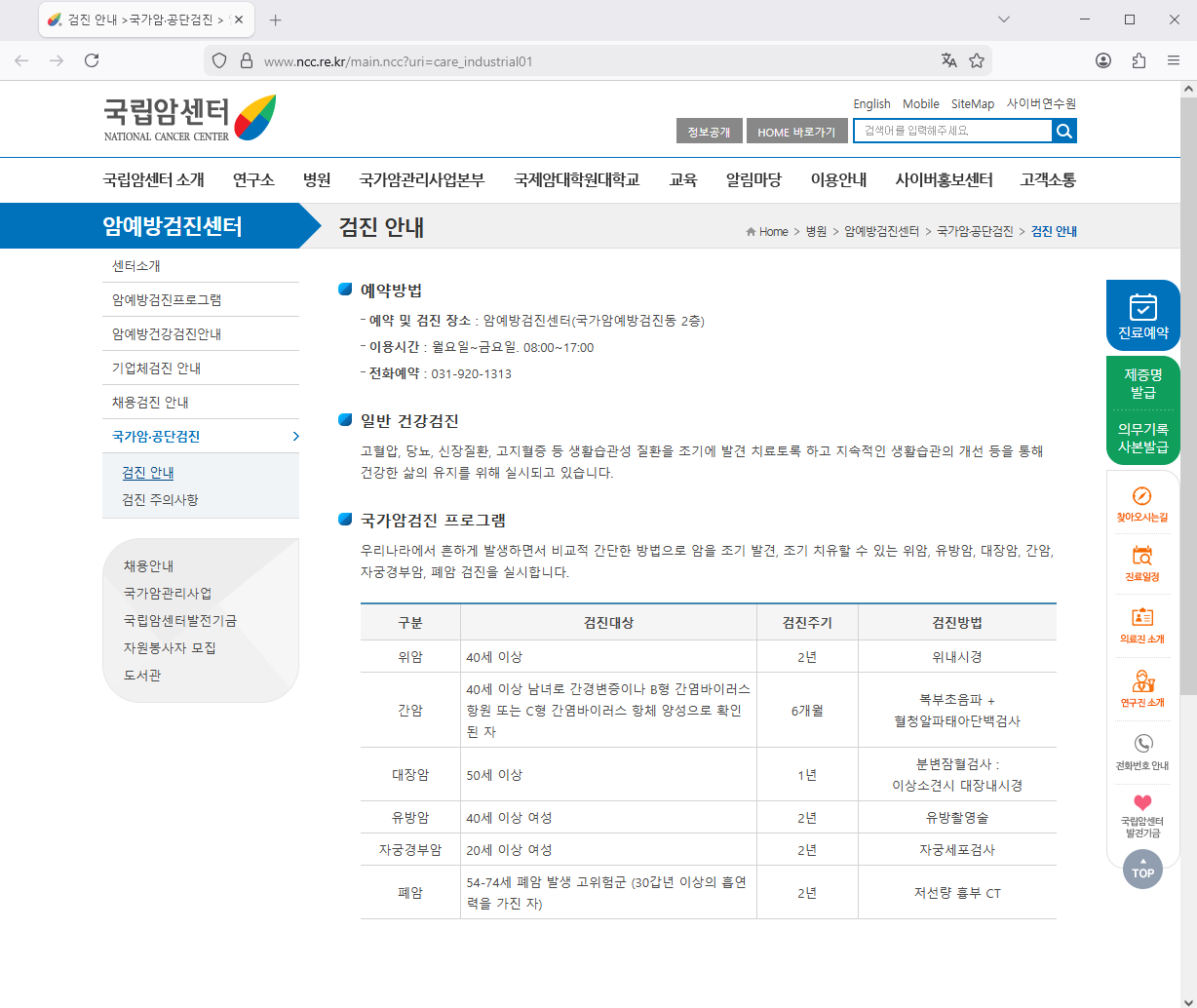Viewport: 1197px width, 1008px height.
Task: Open the 연구진 소개 icon
Action: tap(1142, 680)
